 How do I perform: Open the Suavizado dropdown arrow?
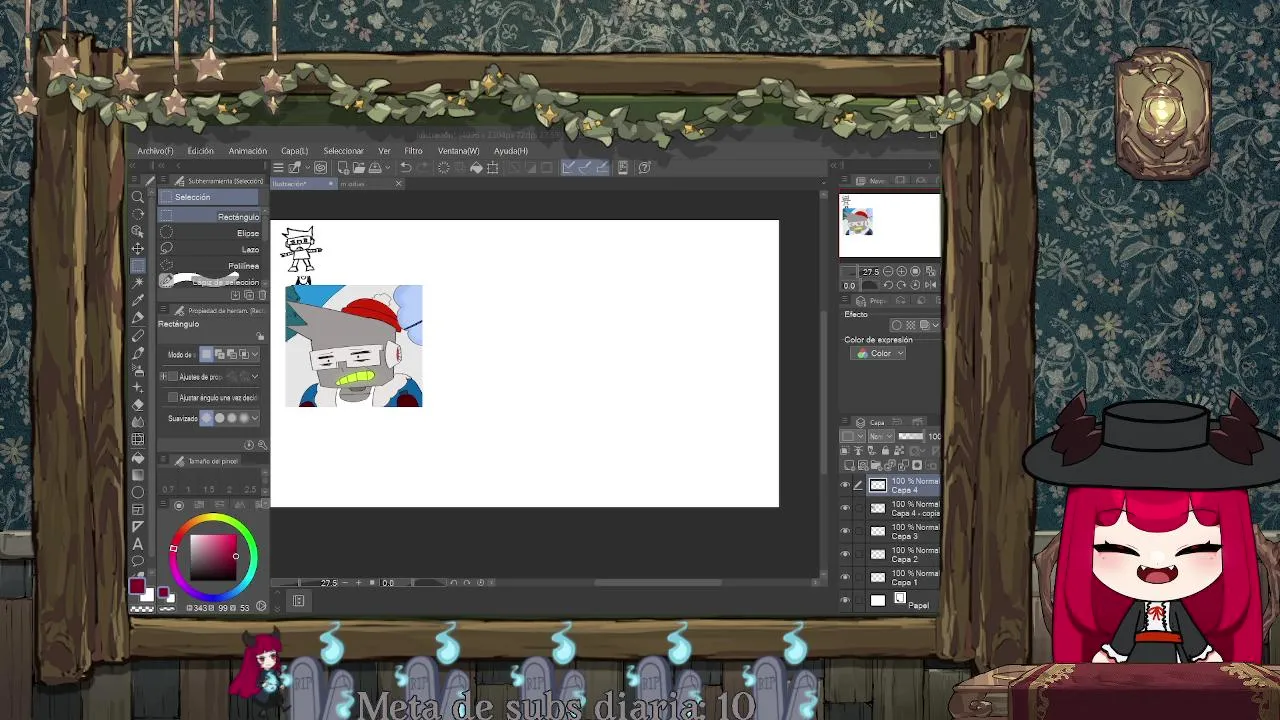tap(255, 418)
